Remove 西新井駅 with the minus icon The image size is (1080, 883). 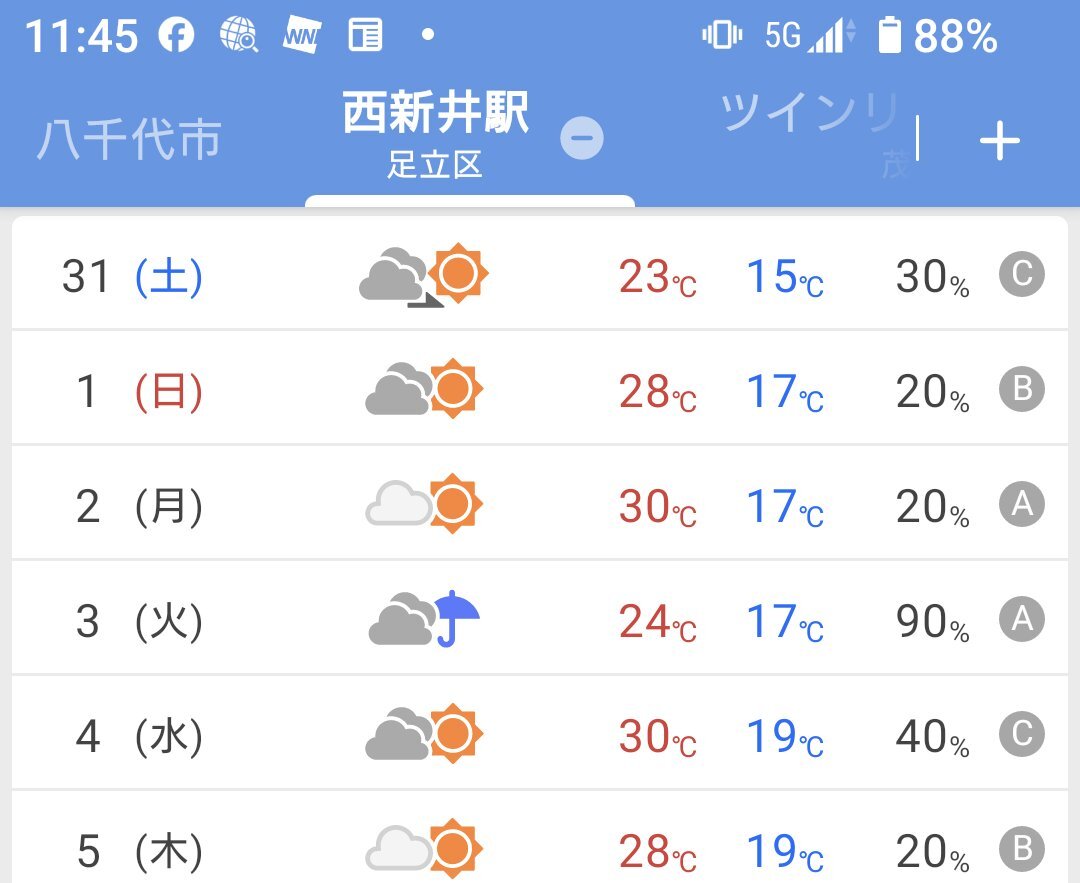582,138
